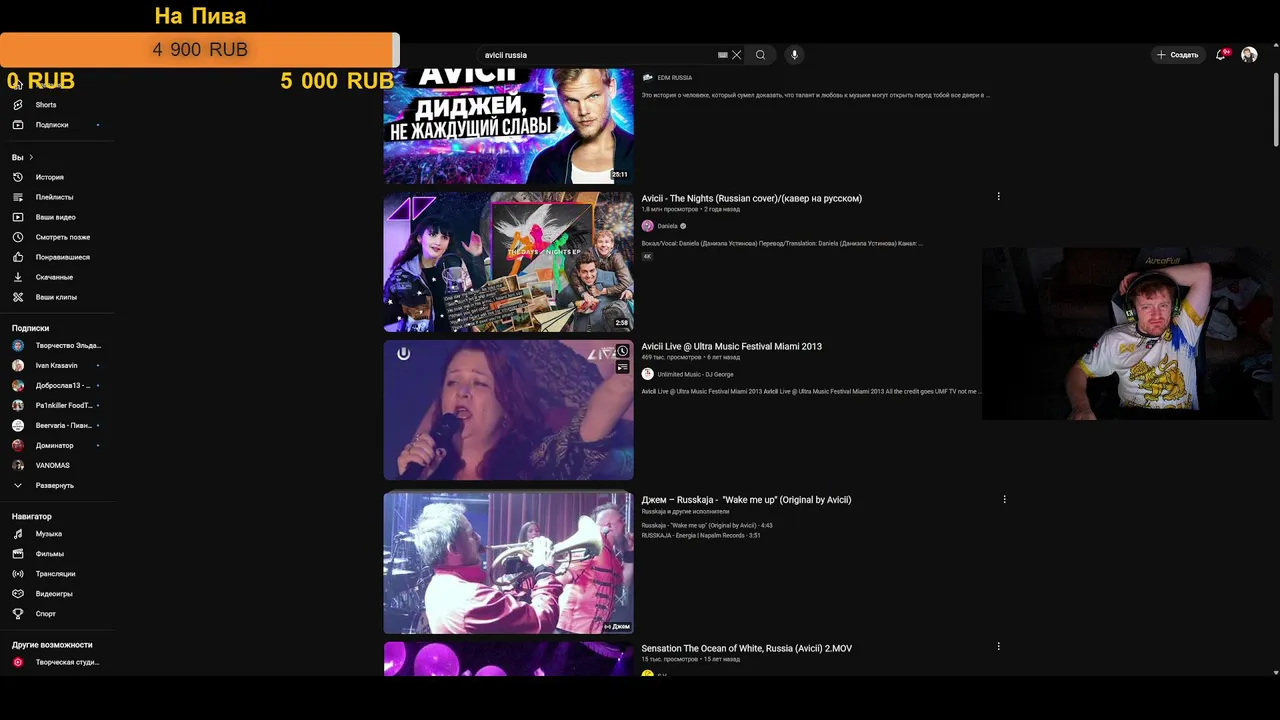
Task: Start voice search with microphone icon
Action: [794, 55]
